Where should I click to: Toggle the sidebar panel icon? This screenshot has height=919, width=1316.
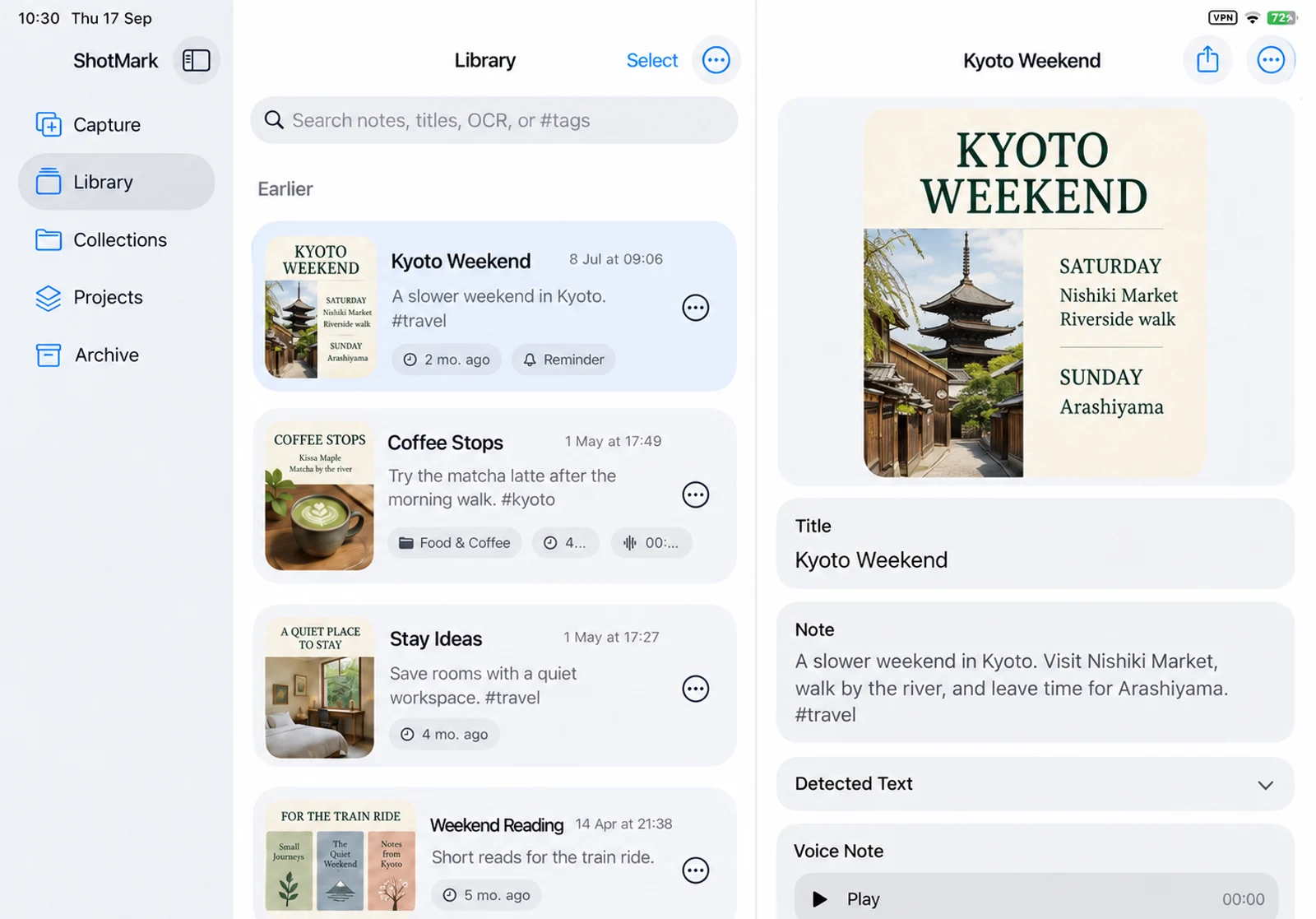coord(196,60)
